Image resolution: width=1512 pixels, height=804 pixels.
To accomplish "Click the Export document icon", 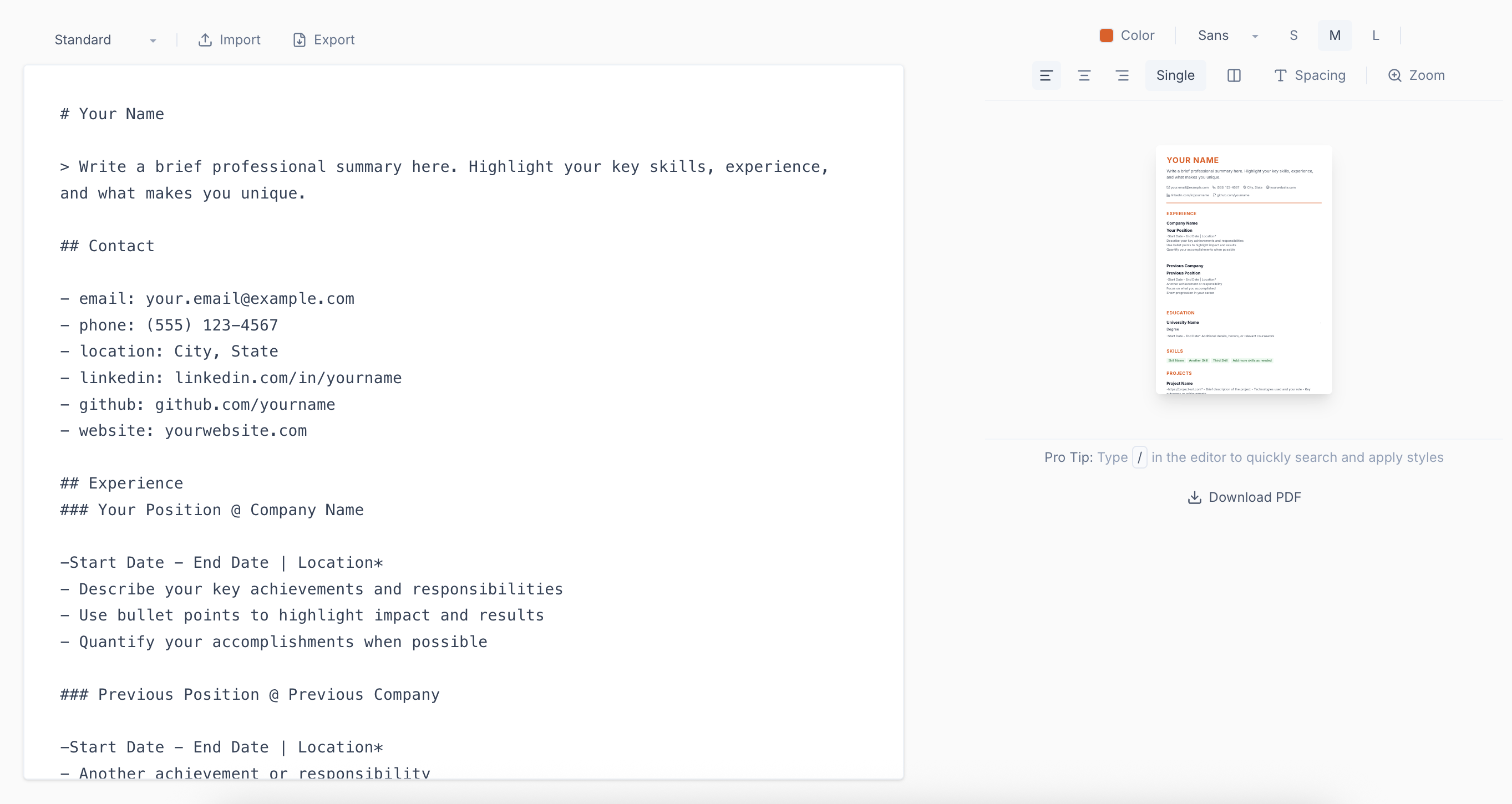I will 301,40.
